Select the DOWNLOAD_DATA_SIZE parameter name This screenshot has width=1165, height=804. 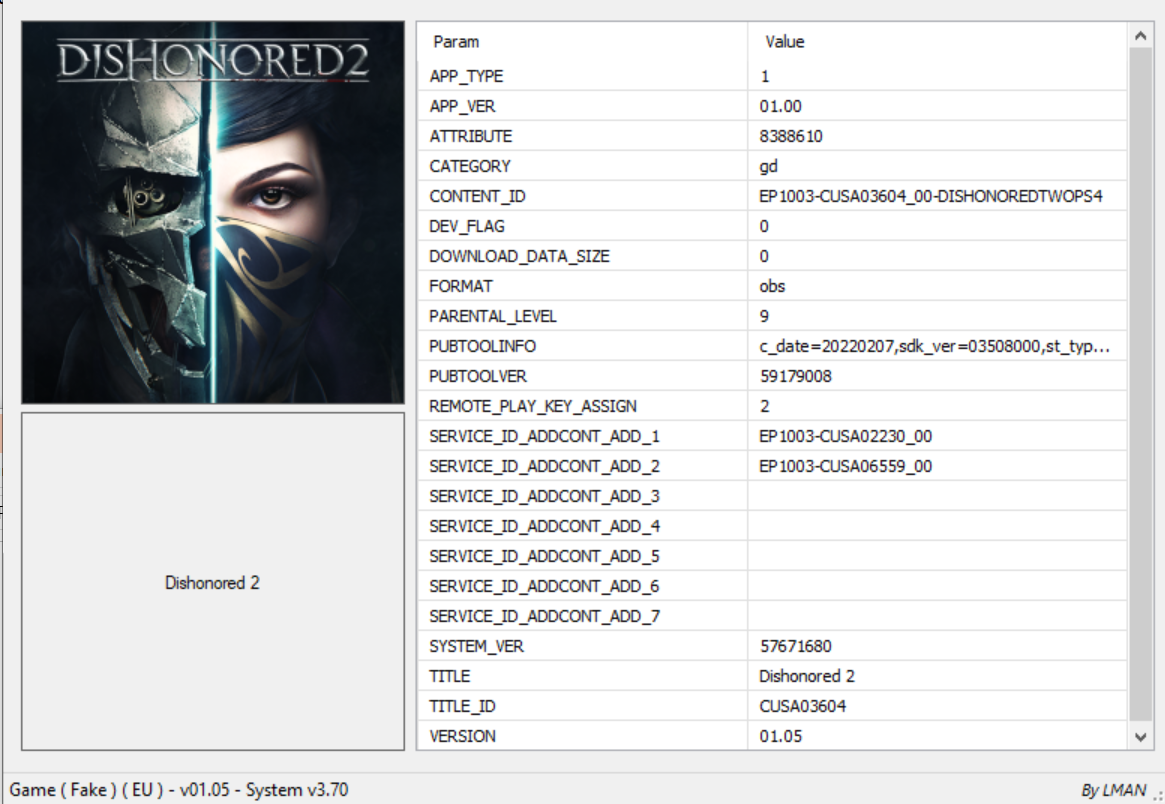point(519,256)
